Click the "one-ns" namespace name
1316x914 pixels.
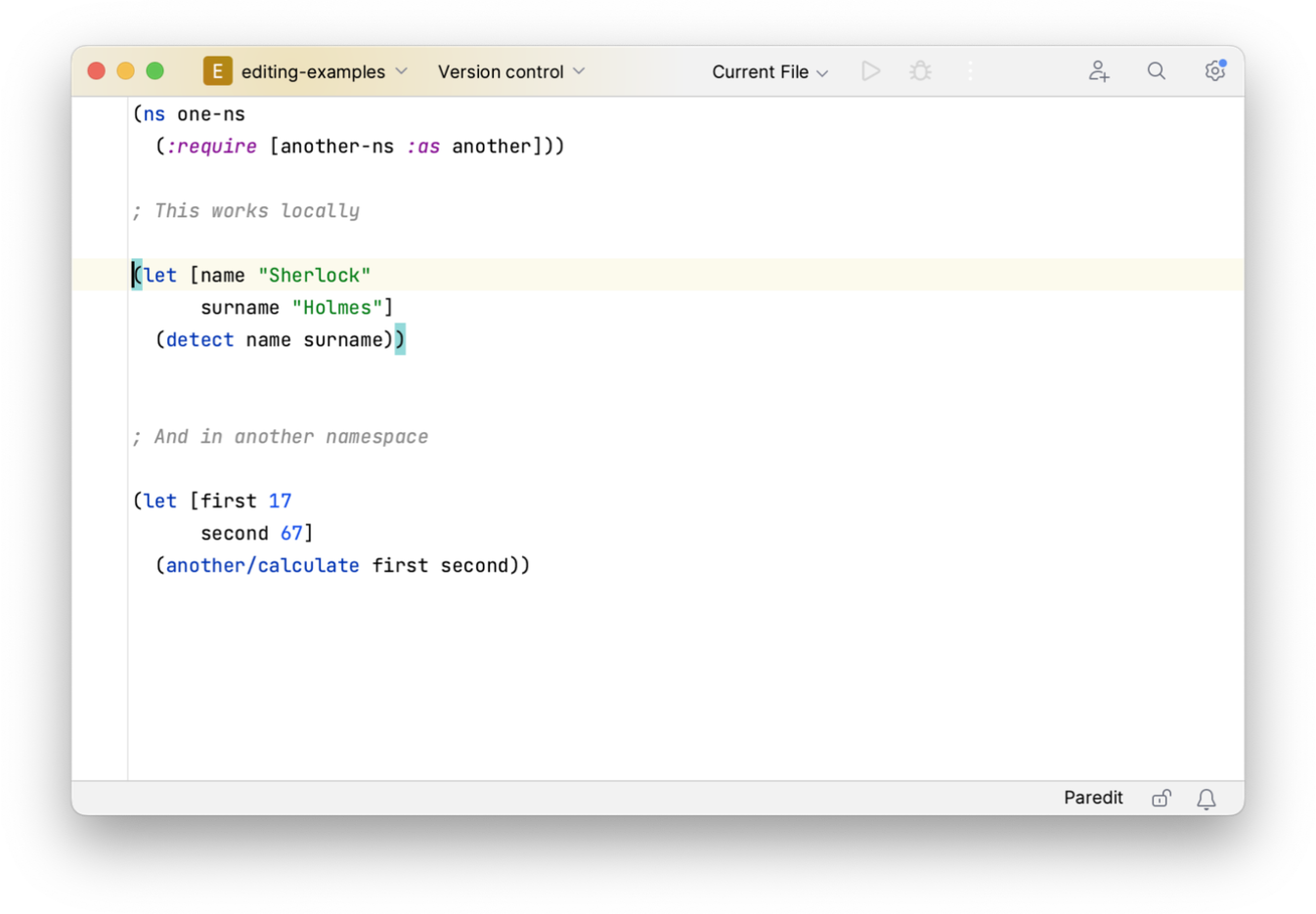click(x=211, y=114)
